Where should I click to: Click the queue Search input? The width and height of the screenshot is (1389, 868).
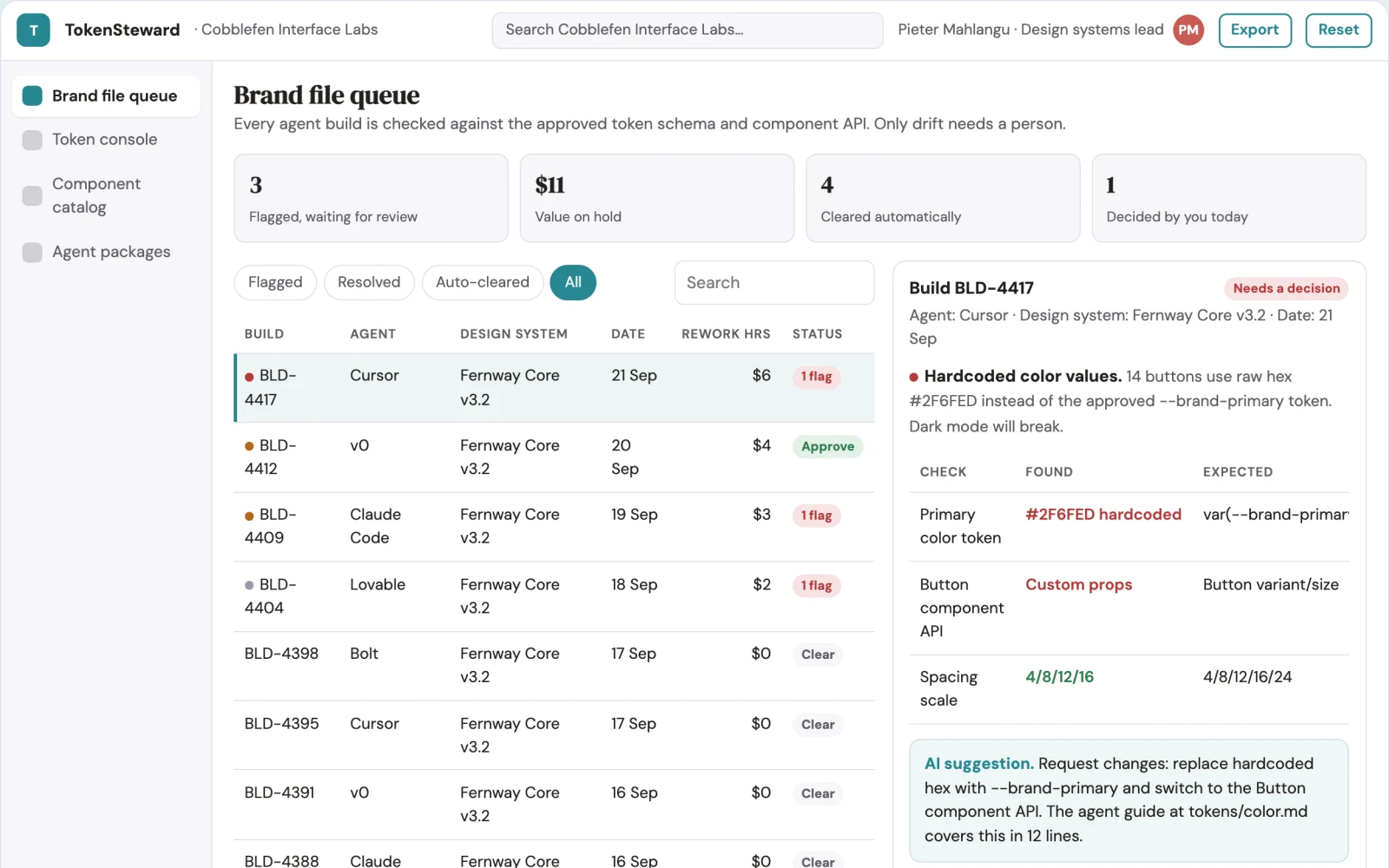point(774,283)
